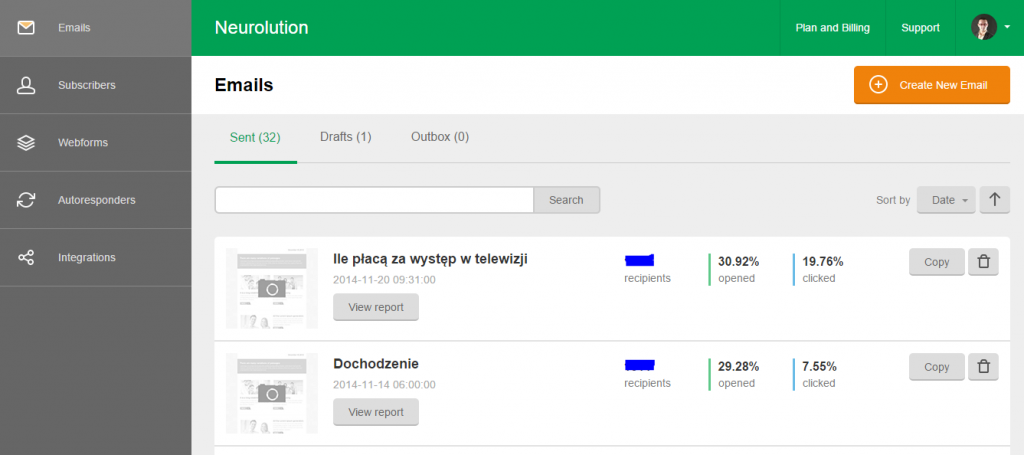Open Webforms via its layers icon
This screenshot has width=1024, height=455.
[x=26, y=142]
